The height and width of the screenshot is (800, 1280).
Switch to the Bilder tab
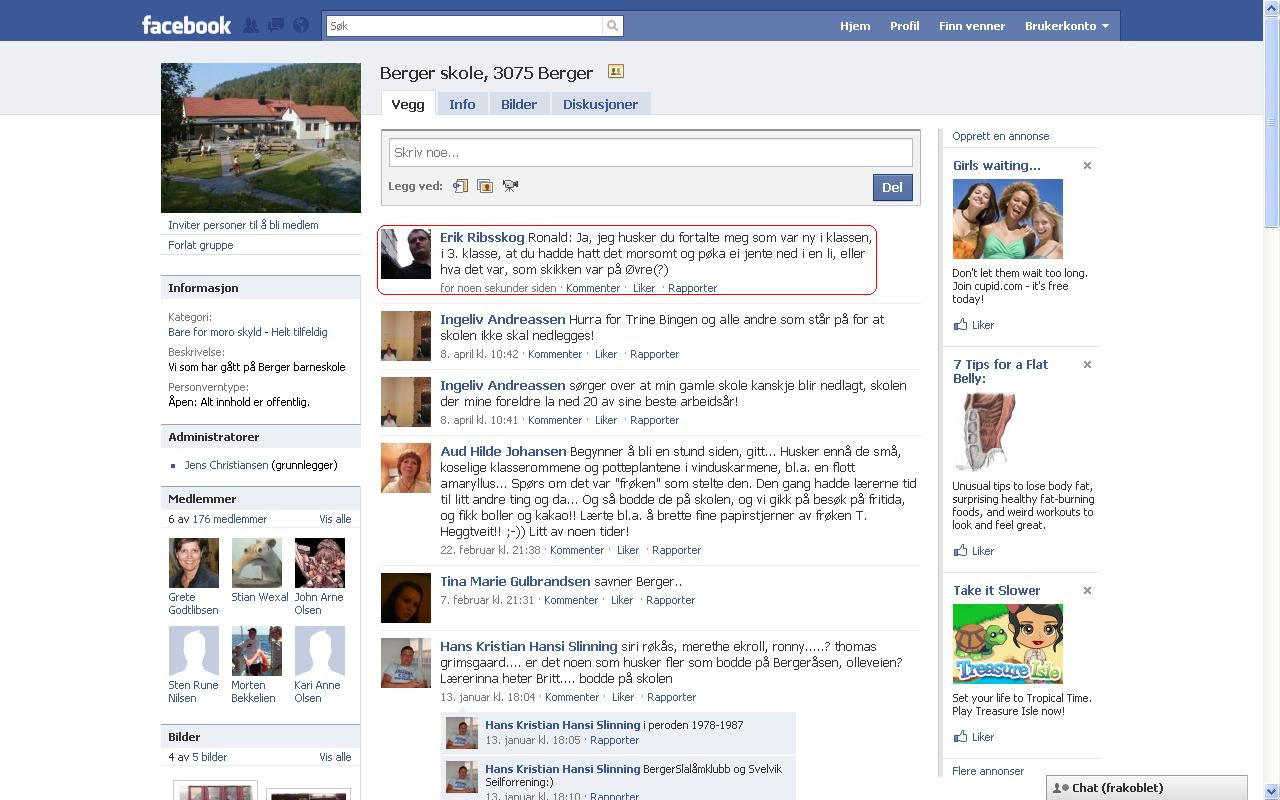tap(519, 104)
